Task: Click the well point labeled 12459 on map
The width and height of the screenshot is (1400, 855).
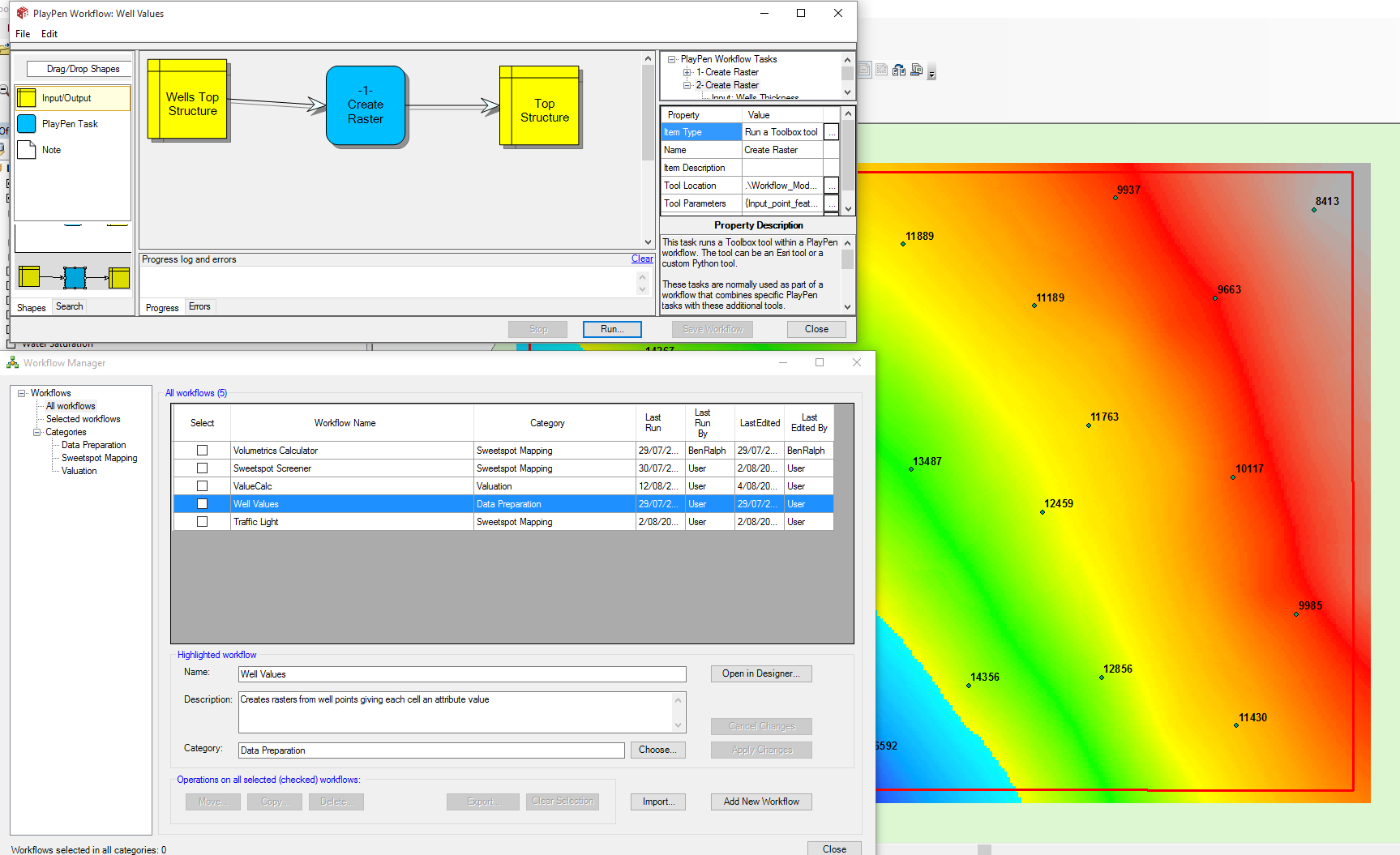Action: point(1043,512)
